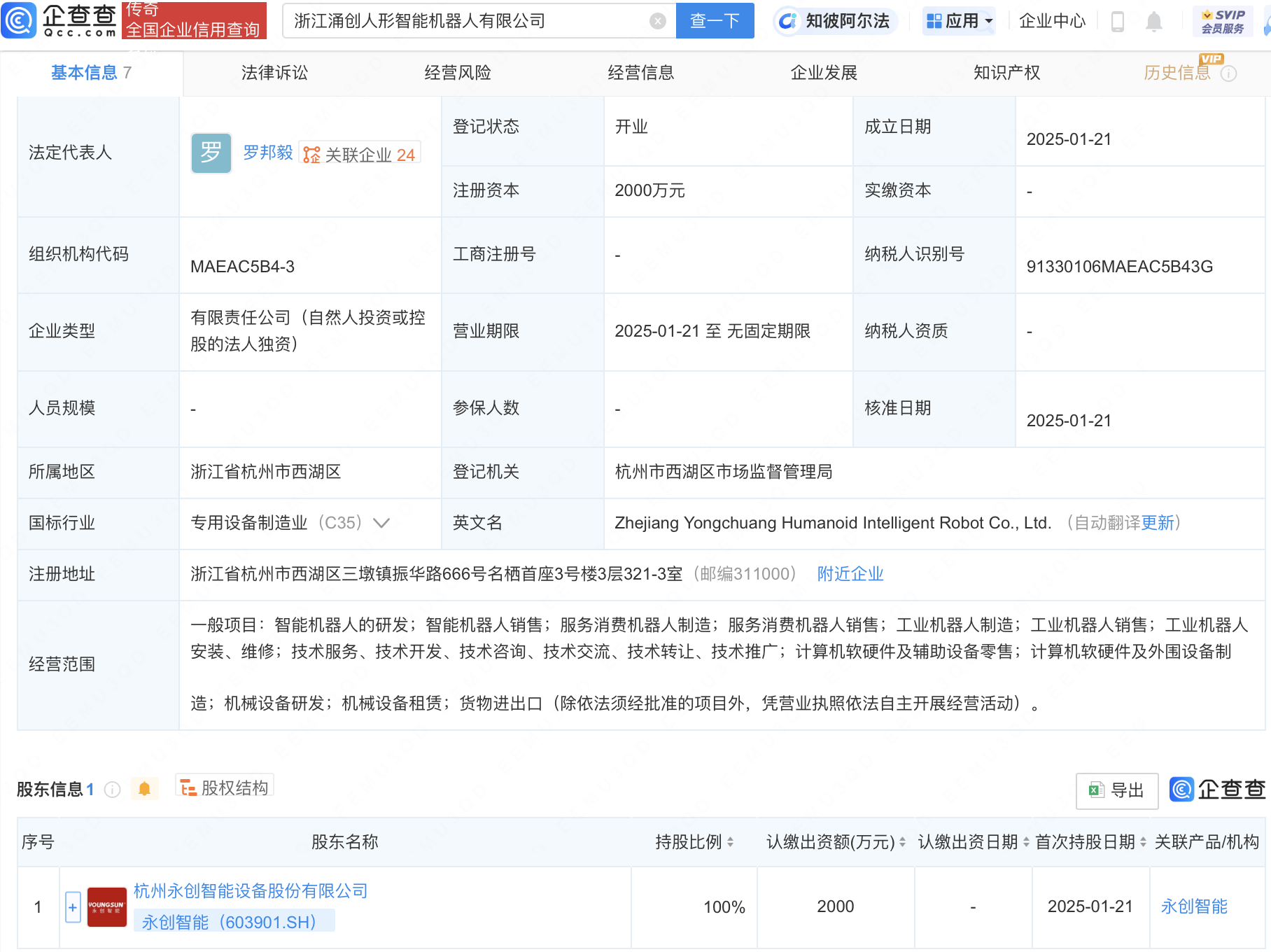Click the organization code MAEAC5B4-3
The width and height of the screenshot is (1271, 952).
tap(242, 267)
